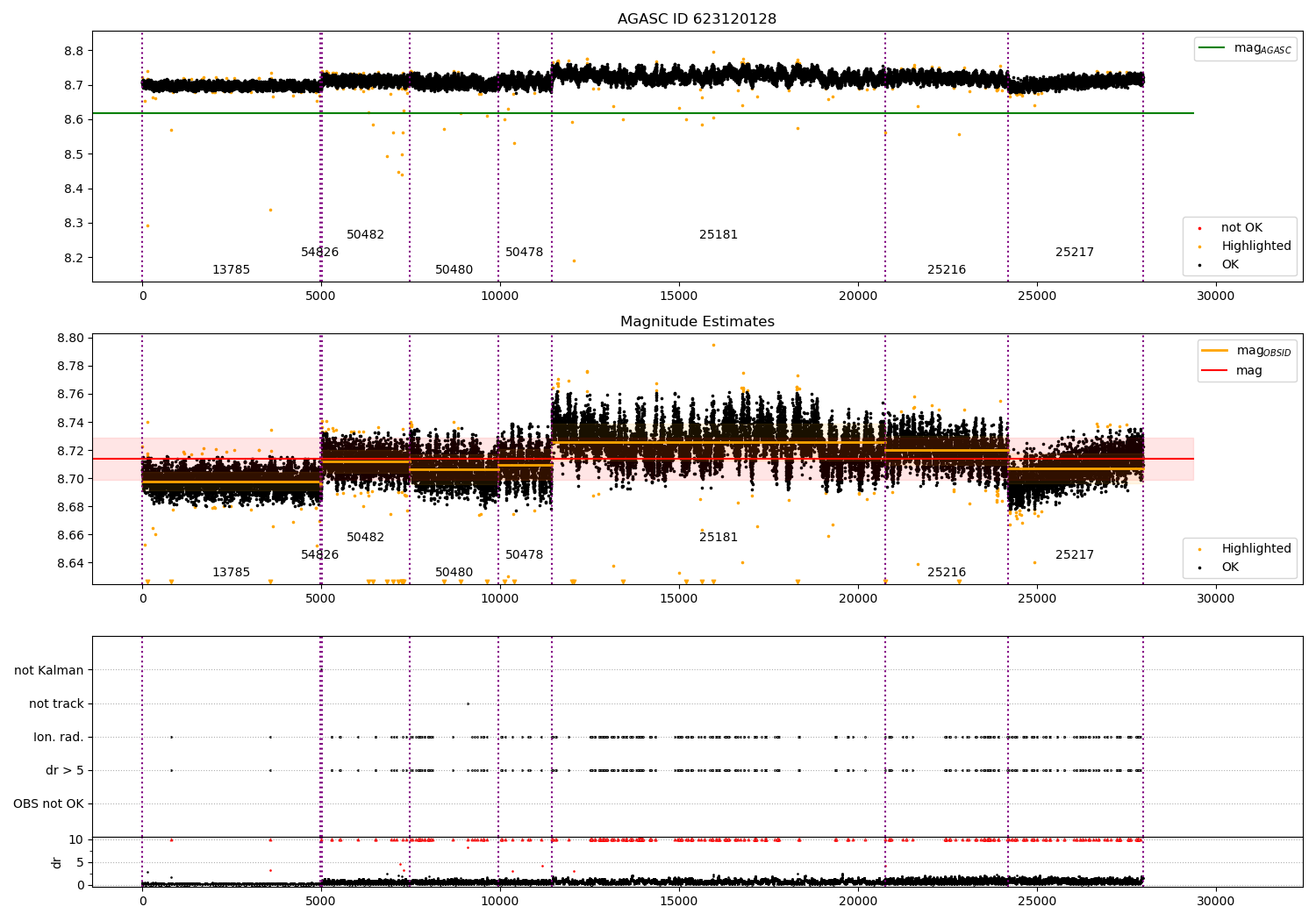
Task: Click obsid label 50478 in top plot
Action: coord(524,253)
